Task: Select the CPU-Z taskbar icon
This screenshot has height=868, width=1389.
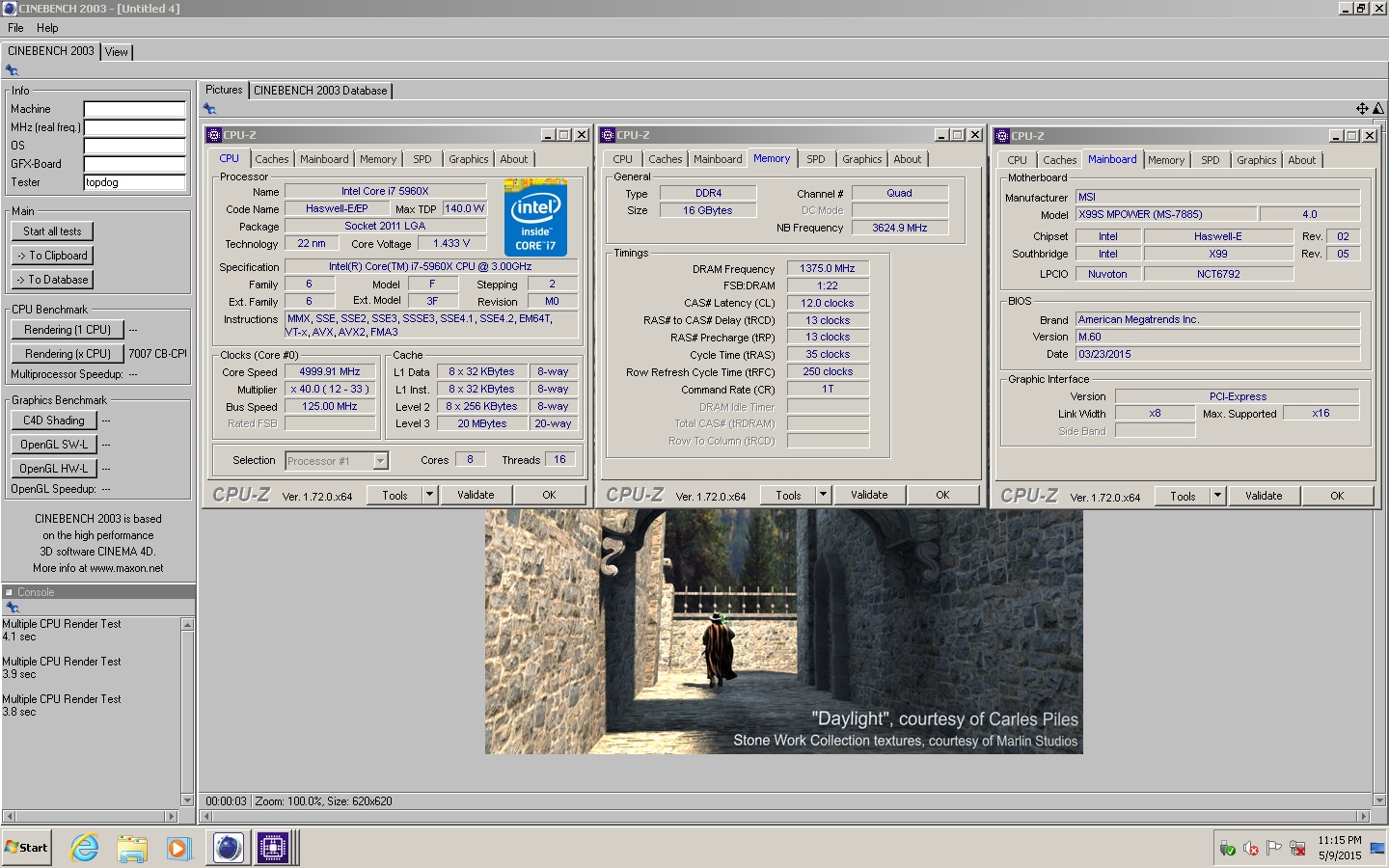Action: coord(273,848)
